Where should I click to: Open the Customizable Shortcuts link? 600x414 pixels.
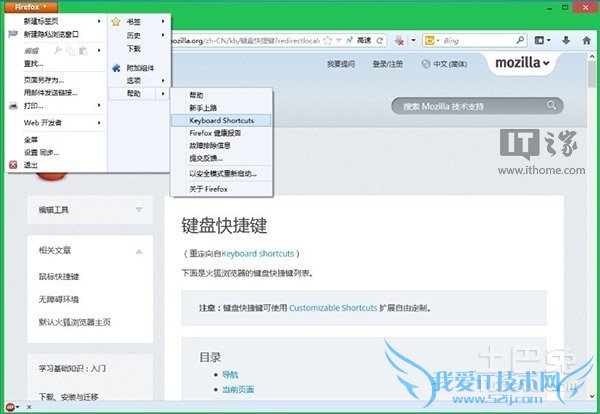click(333, 308)
